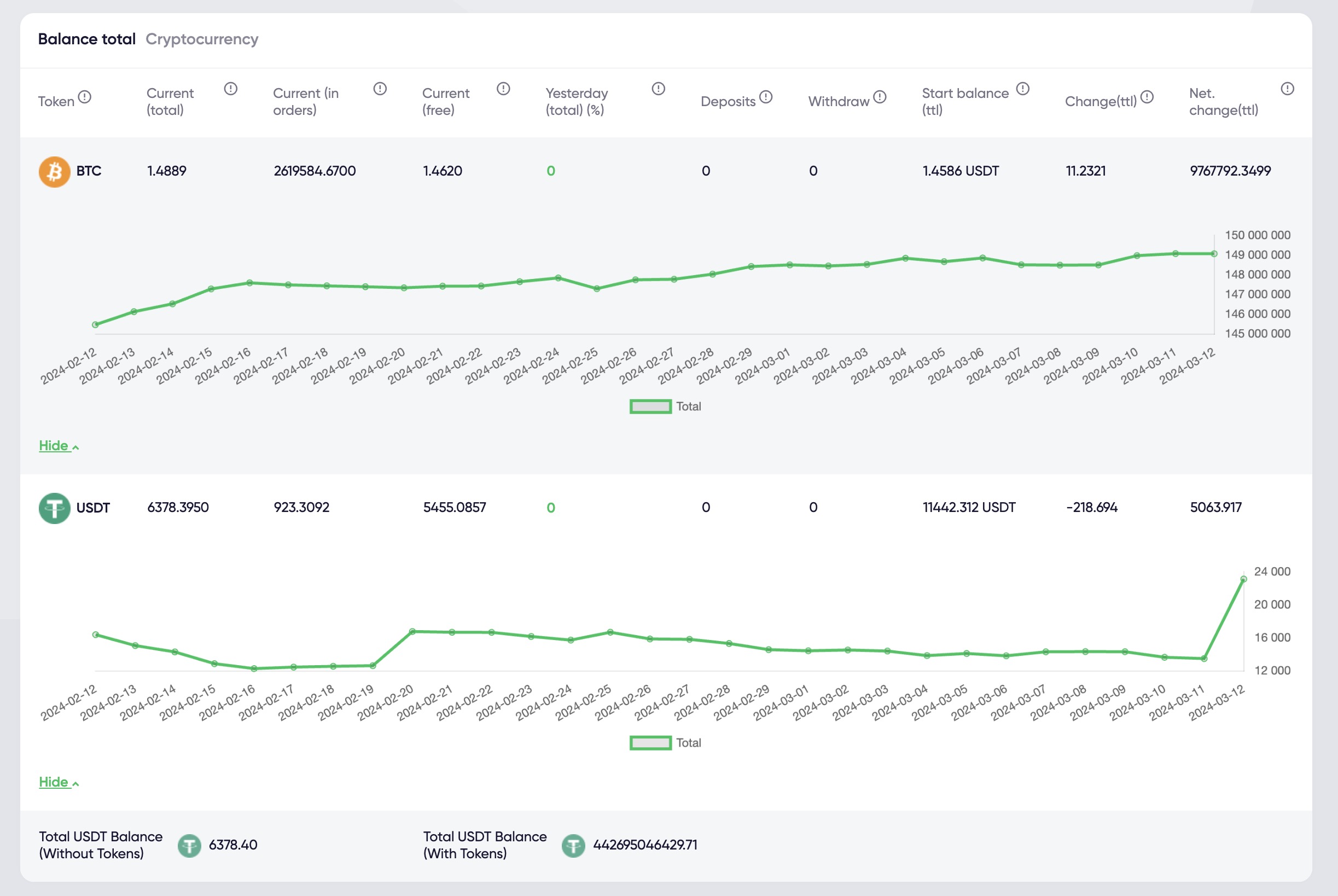Click the Net. change(ttl) info icon
The width and height of the screenshot is (1338, 896).
[x=1287, y=89]
